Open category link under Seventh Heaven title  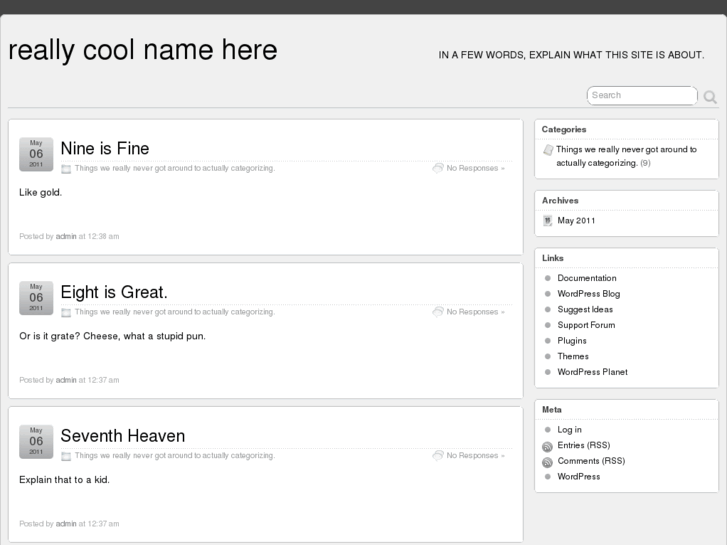point(174,456)
